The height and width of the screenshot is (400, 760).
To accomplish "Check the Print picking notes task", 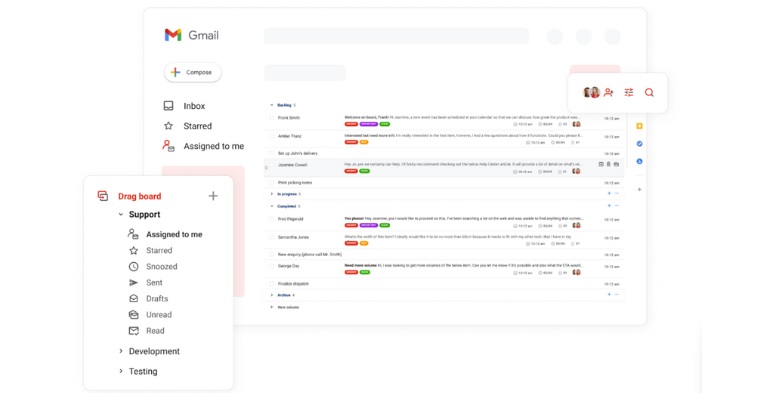I will [271, 183].
